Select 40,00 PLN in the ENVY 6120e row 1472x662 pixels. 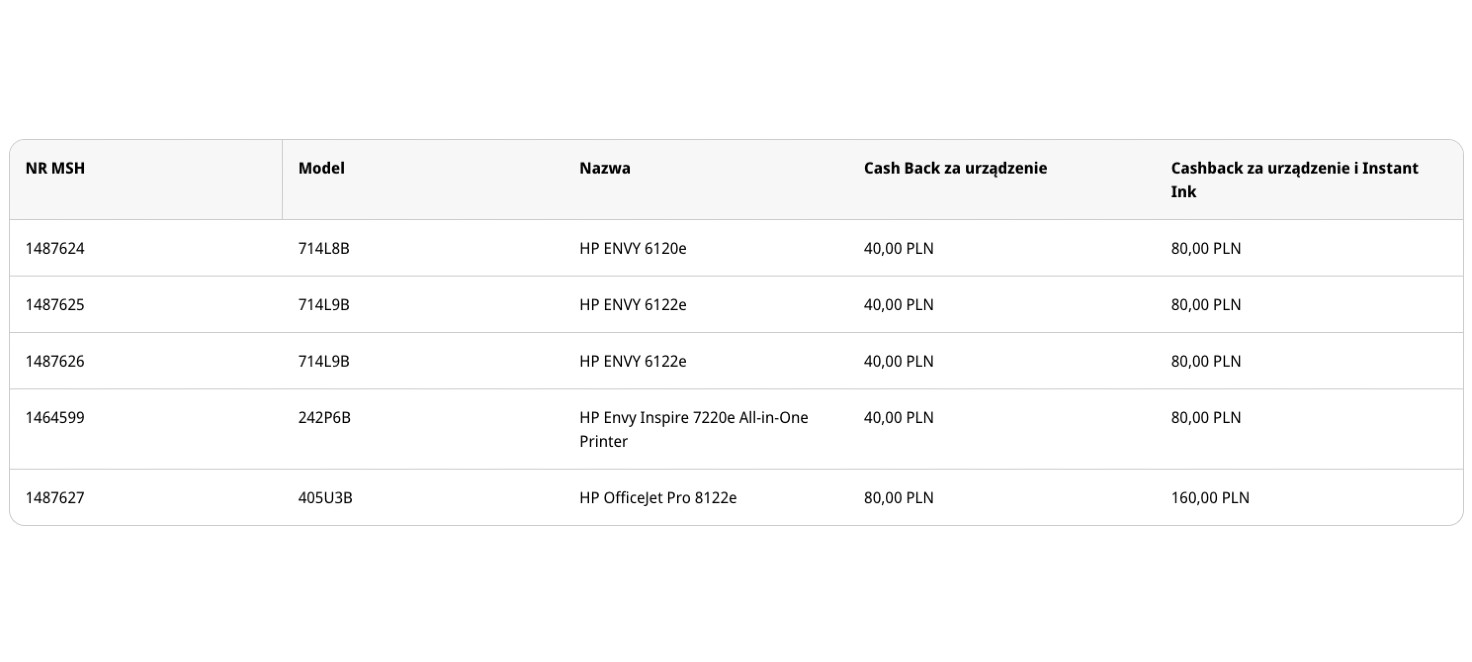pyautogui.click(x=899, y=248)
